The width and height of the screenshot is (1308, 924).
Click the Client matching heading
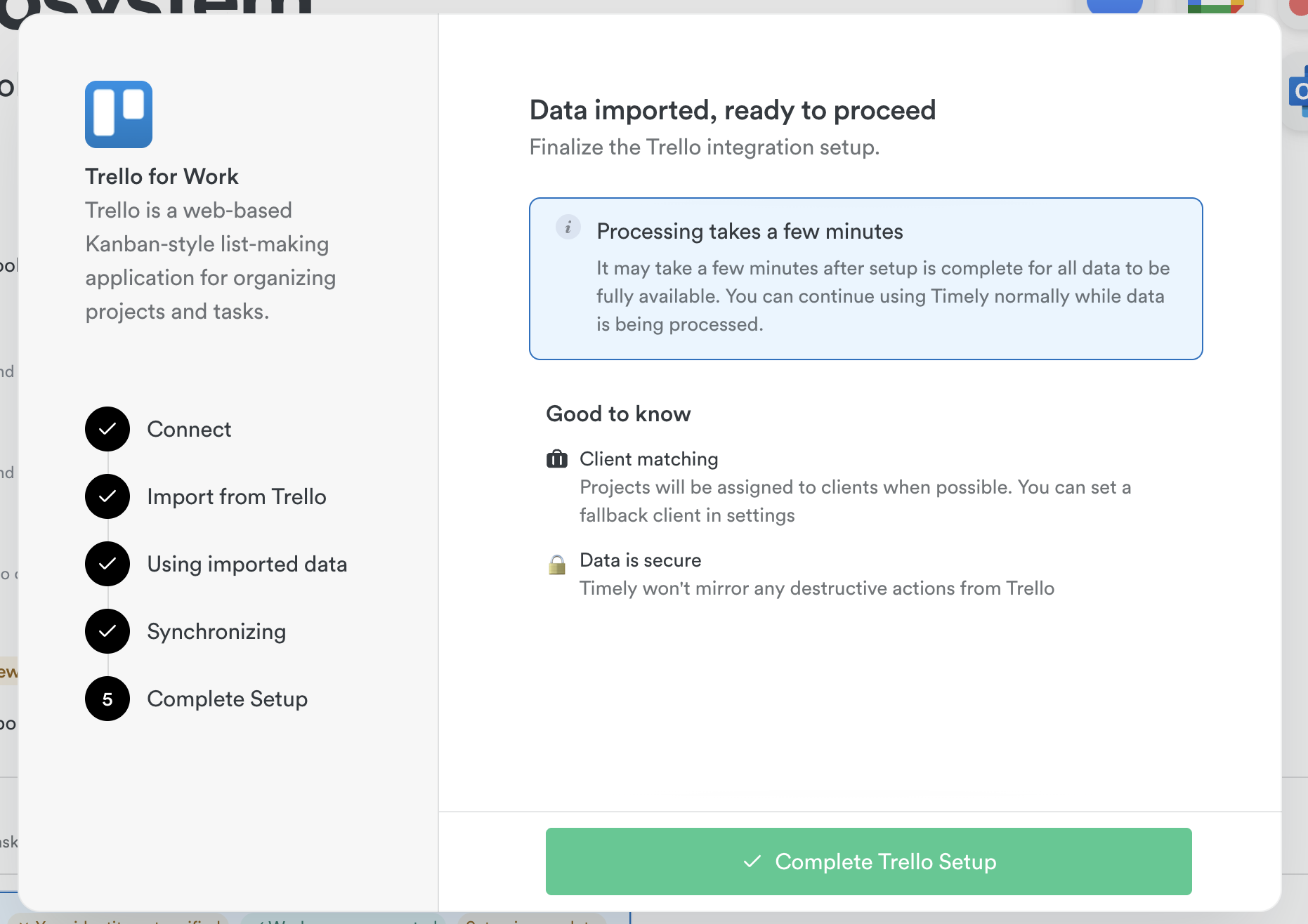648,459
